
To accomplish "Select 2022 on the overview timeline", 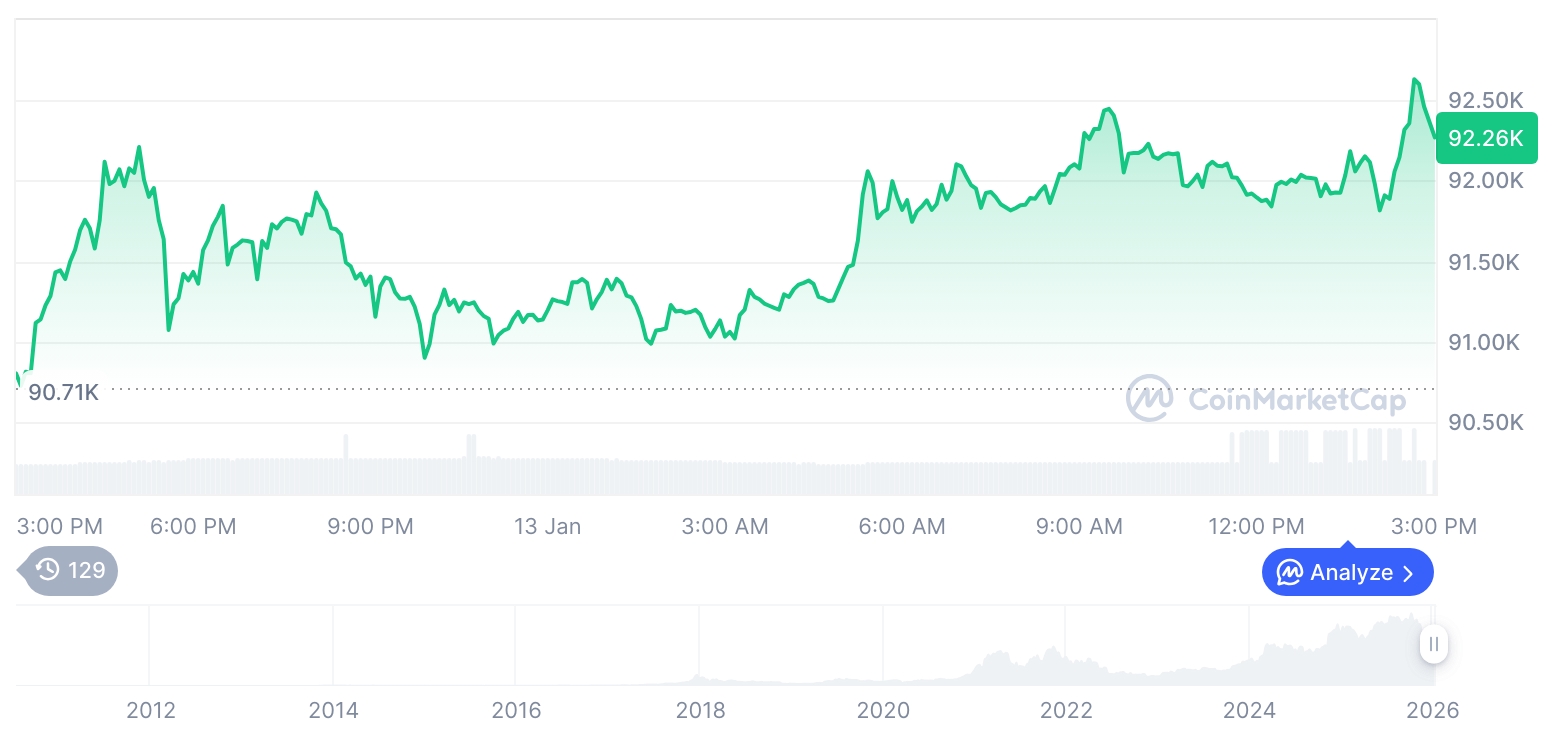I will click(1066, 710).
